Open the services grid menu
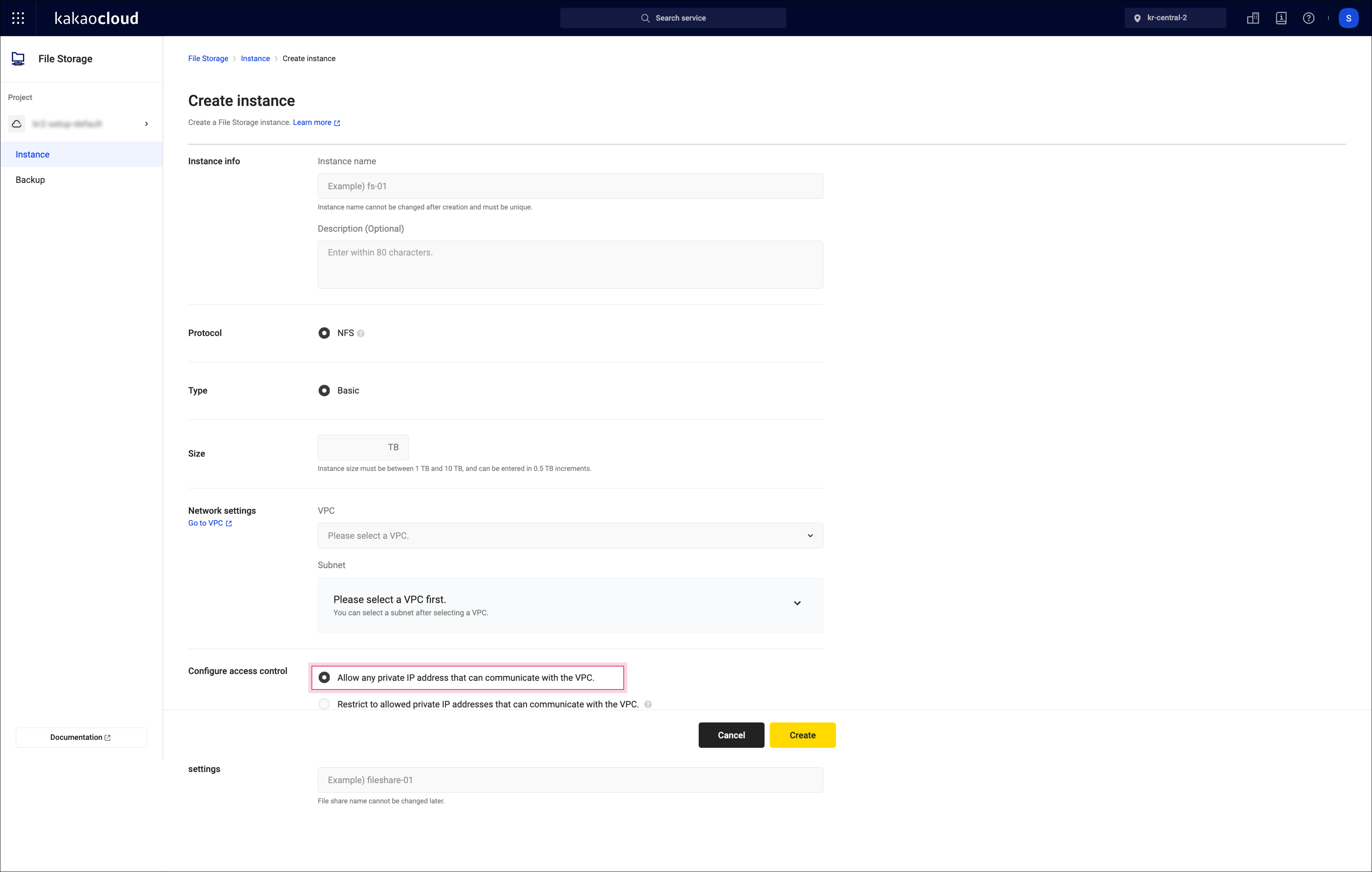 18,18
